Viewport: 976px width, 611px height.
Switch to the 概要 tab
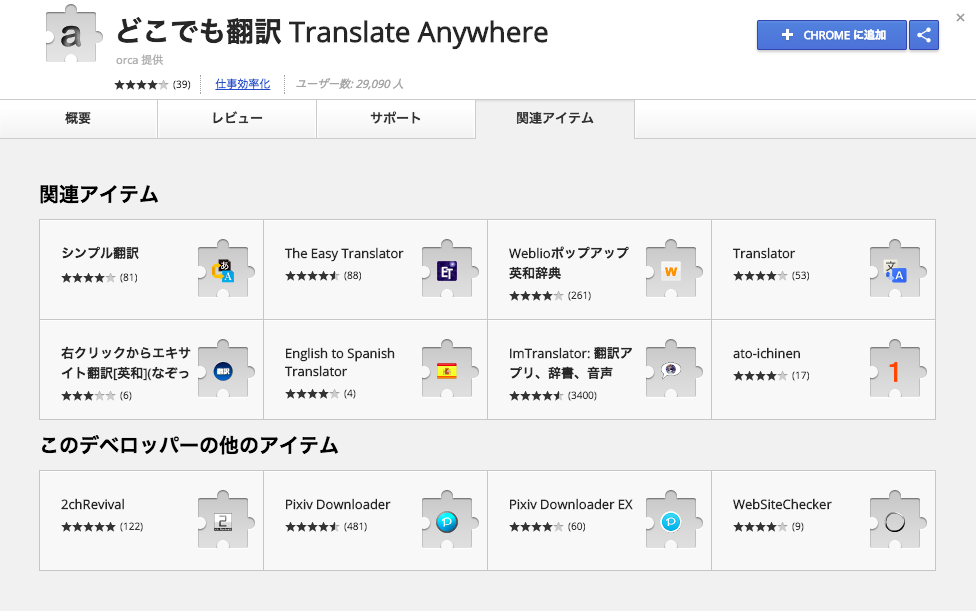pyautogui.click(x=78, y=118)
